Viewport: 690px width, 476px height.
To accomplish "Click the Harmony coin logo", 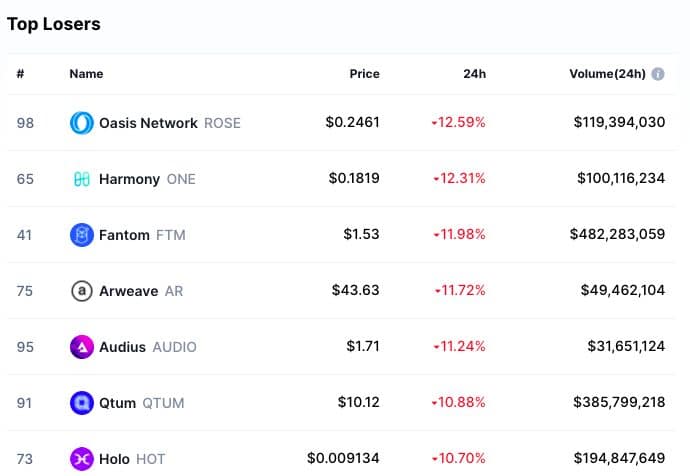I will click(x=82, y=179).
